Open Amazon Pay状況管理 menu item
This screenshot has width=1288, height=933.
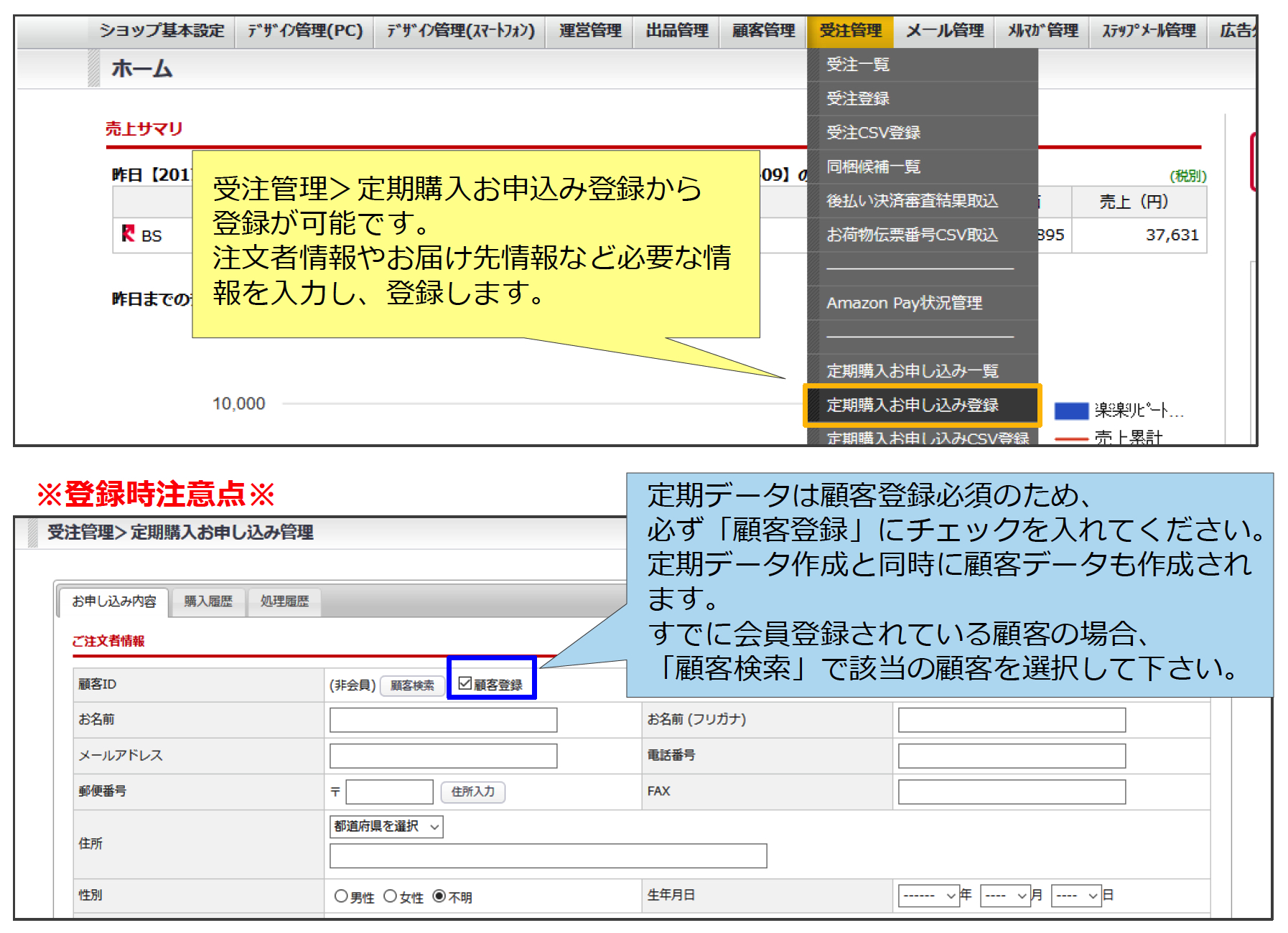coord(904,303)
